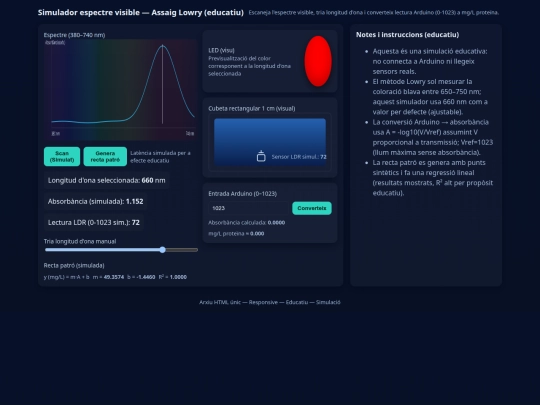Click 'Absorbància (simulada): 1.152' text
The width and height of the screenshot is (540, 405).
pyautogui.click(x=95, y=201)
